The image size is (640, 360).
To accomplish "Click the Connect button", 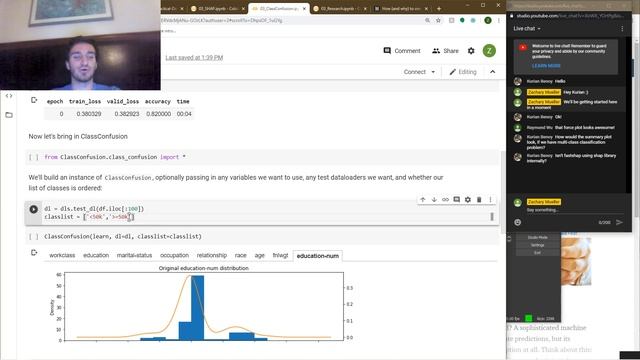I will (x=415, y=72).
